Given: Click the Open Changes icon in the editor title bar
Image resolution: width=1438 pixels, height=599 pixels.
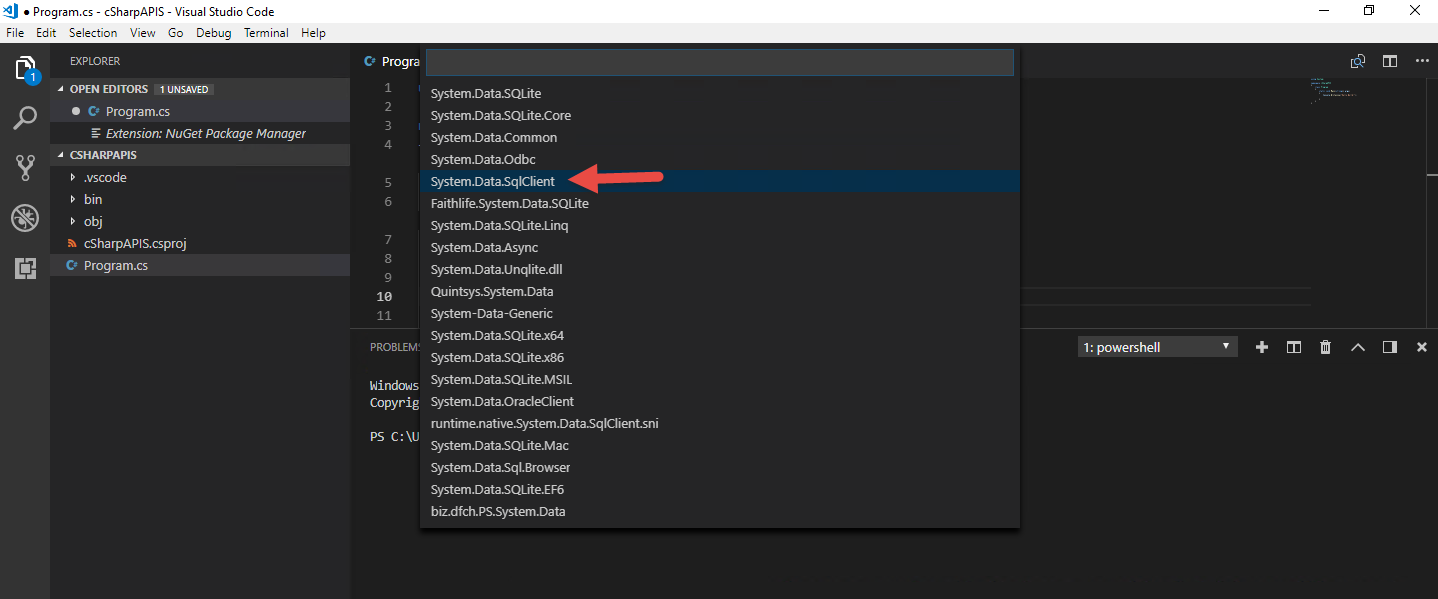Looking at the screenshot, I should click(1358, 61).
